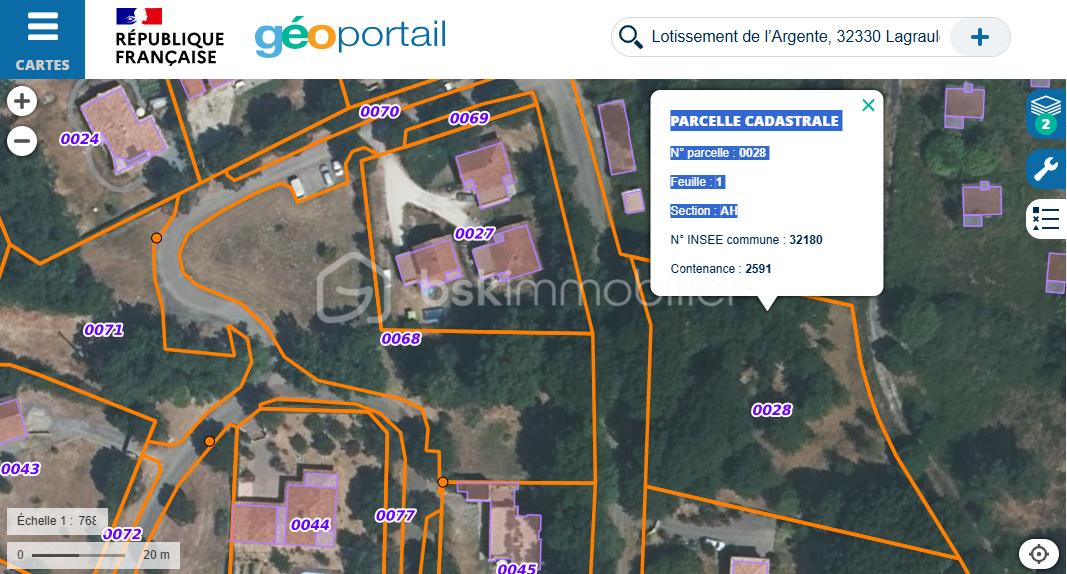Viewport: 1067px width, 574px height.
Task: Click parcel 0044 label
Action: coord(310,524)
